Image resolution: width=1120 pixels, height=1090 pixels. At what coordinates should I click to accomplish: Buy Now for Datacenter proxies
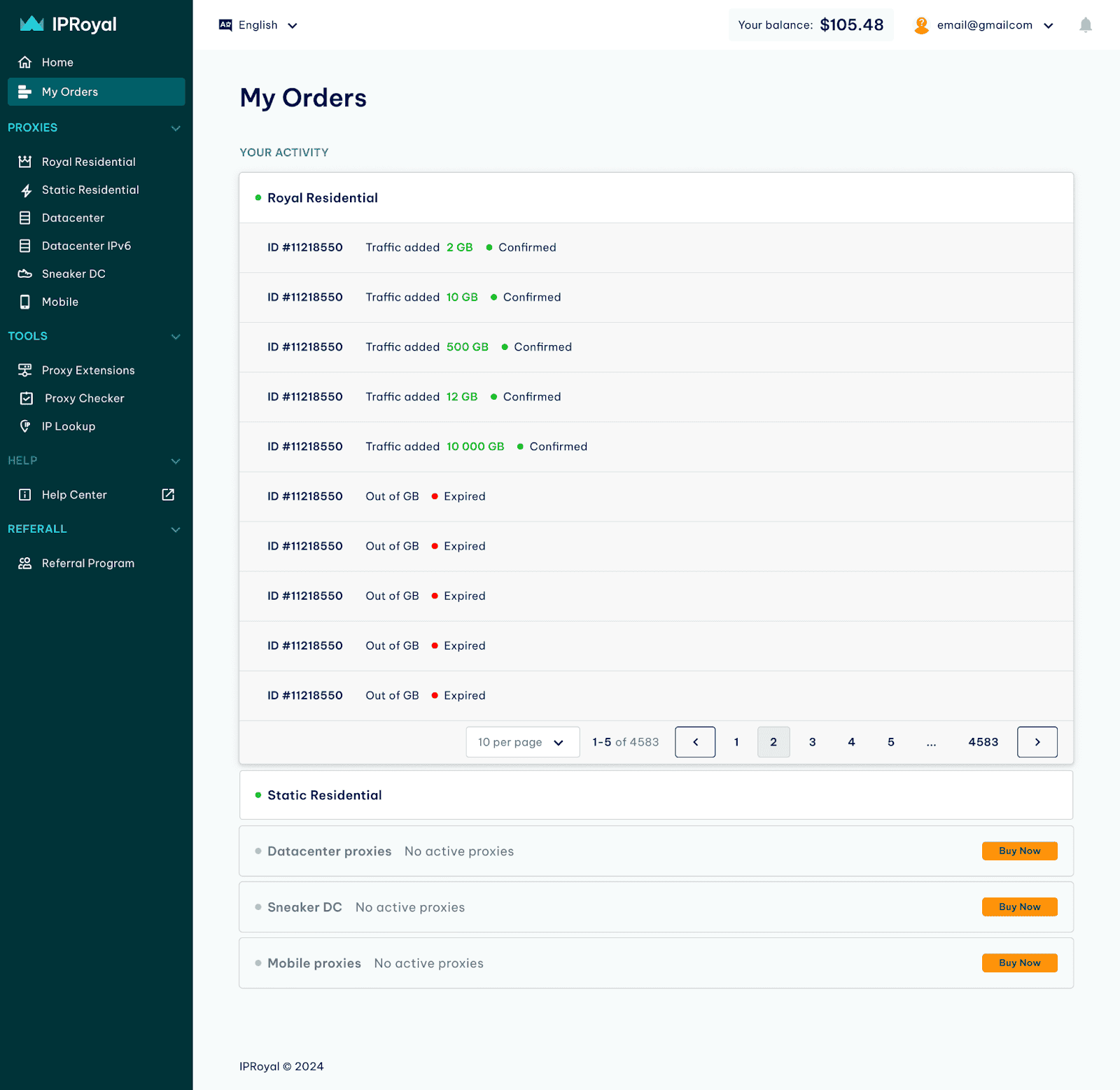[1019, 851]
